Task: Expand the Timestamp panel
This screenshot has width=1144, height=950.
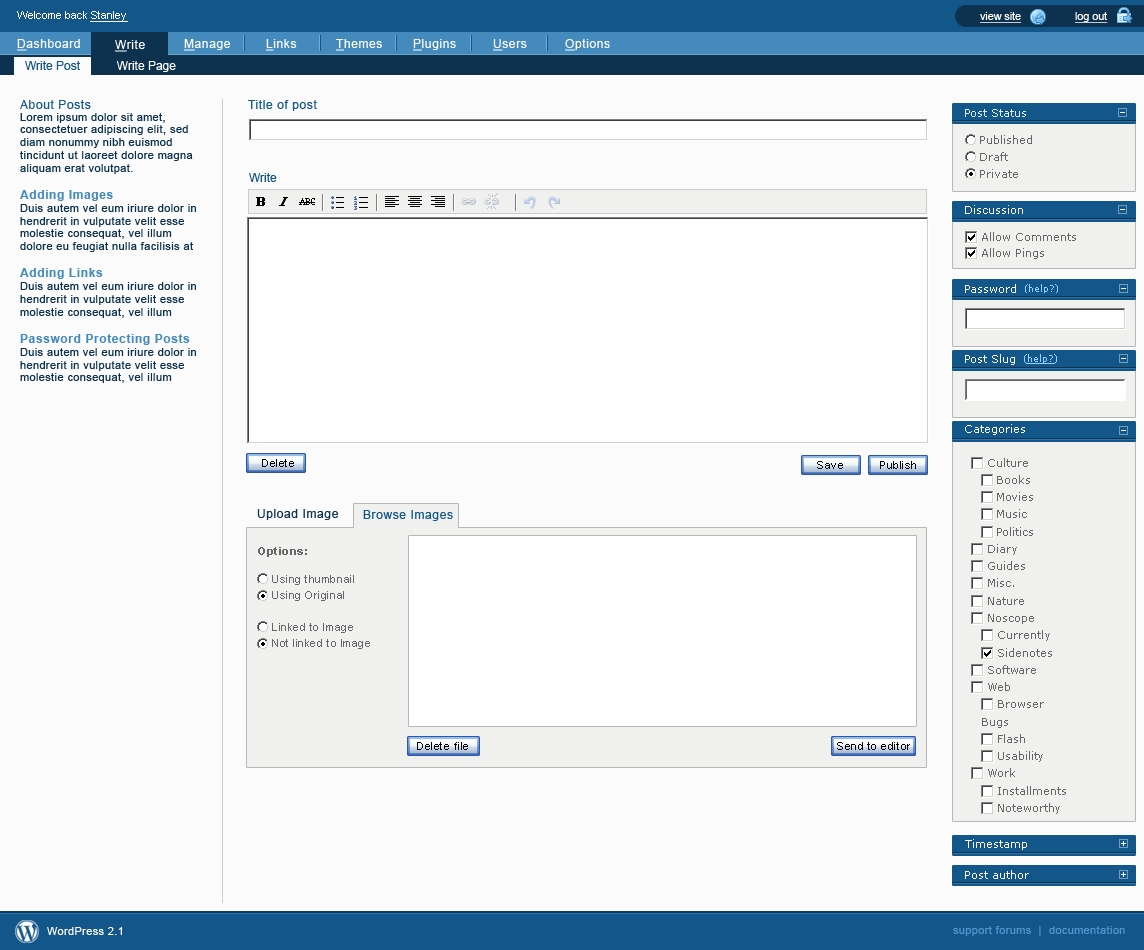Action: point(1123,844)
